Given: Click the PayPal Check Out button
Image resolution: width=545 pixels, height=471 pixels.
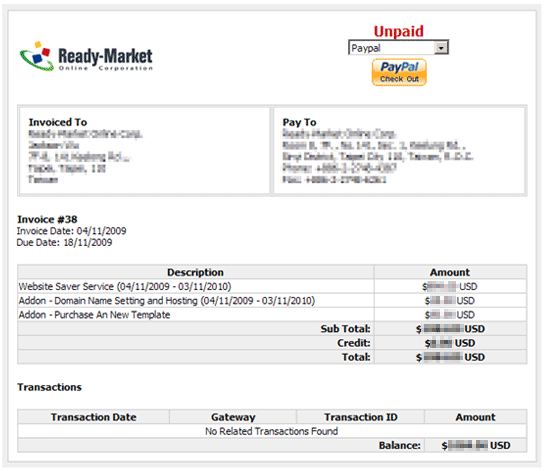Looking at the screenshot, I should 399,72.
